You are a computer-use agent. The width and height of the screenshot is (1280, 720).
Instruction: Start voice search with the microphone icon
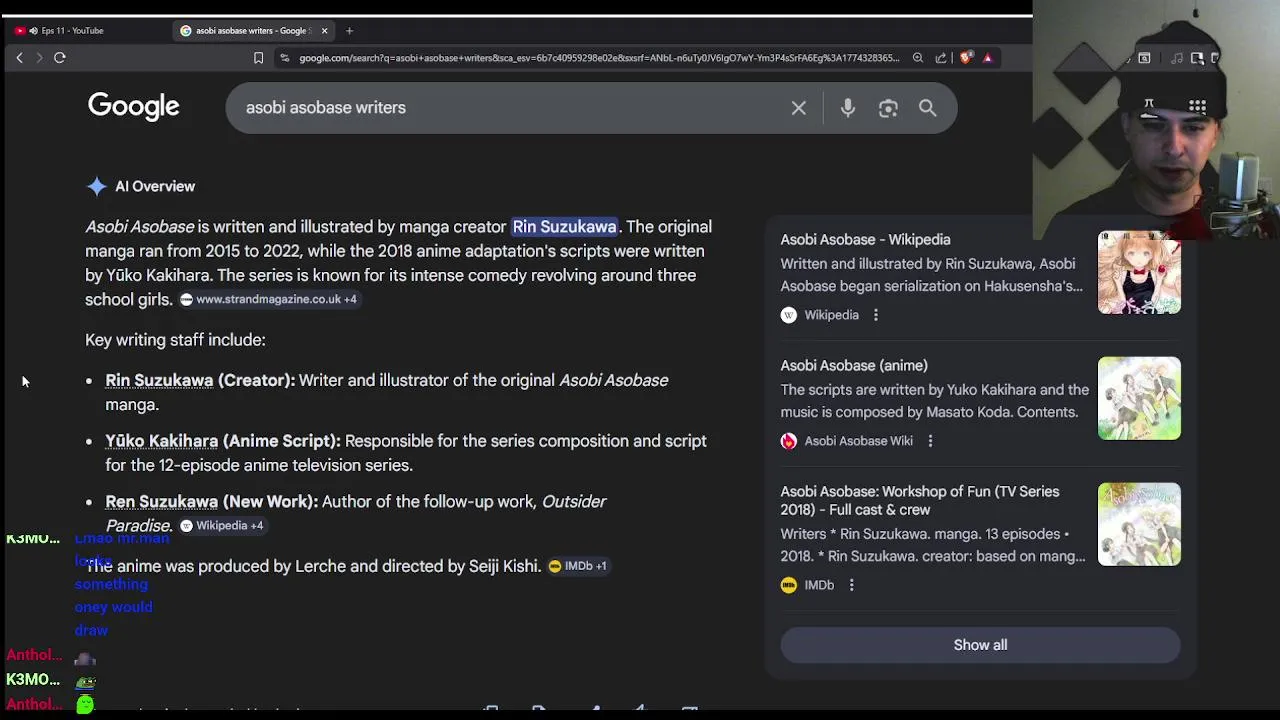pyautogui.click(x=848, y=108)
